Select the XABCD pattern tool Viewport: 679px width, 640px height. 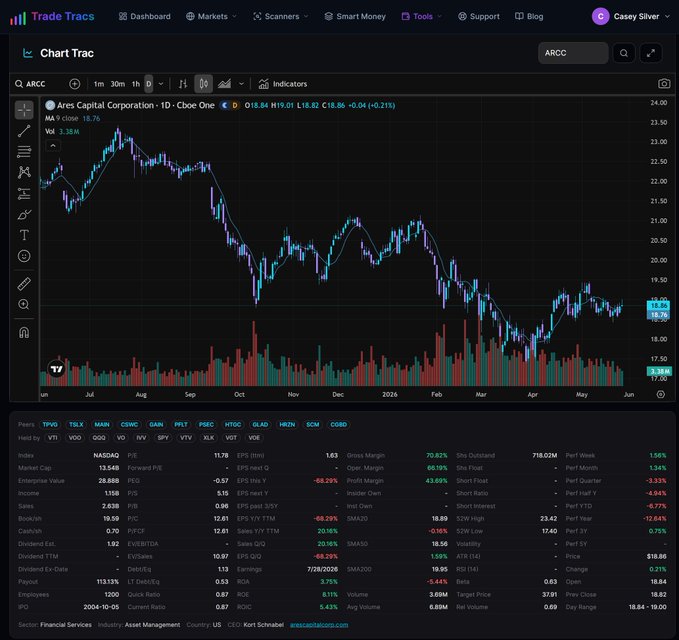coord(24,172)
